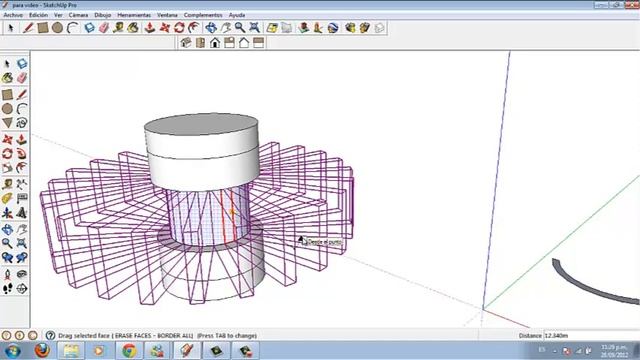Screen dimensions: 640x360
Task: Switch to Top view
Action: point(200,42)
